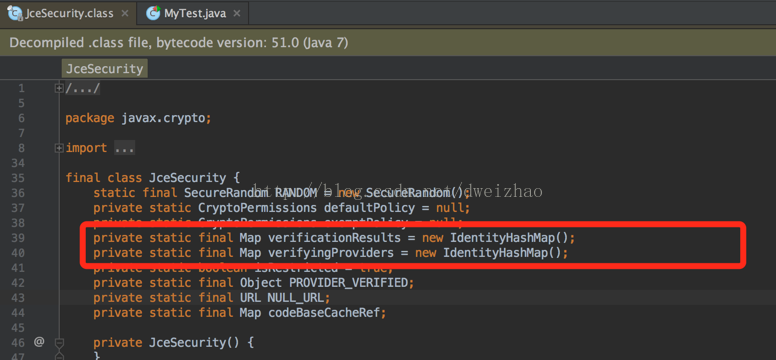
Task: Click the verifyingProviders field name
Action: [331, 253]
